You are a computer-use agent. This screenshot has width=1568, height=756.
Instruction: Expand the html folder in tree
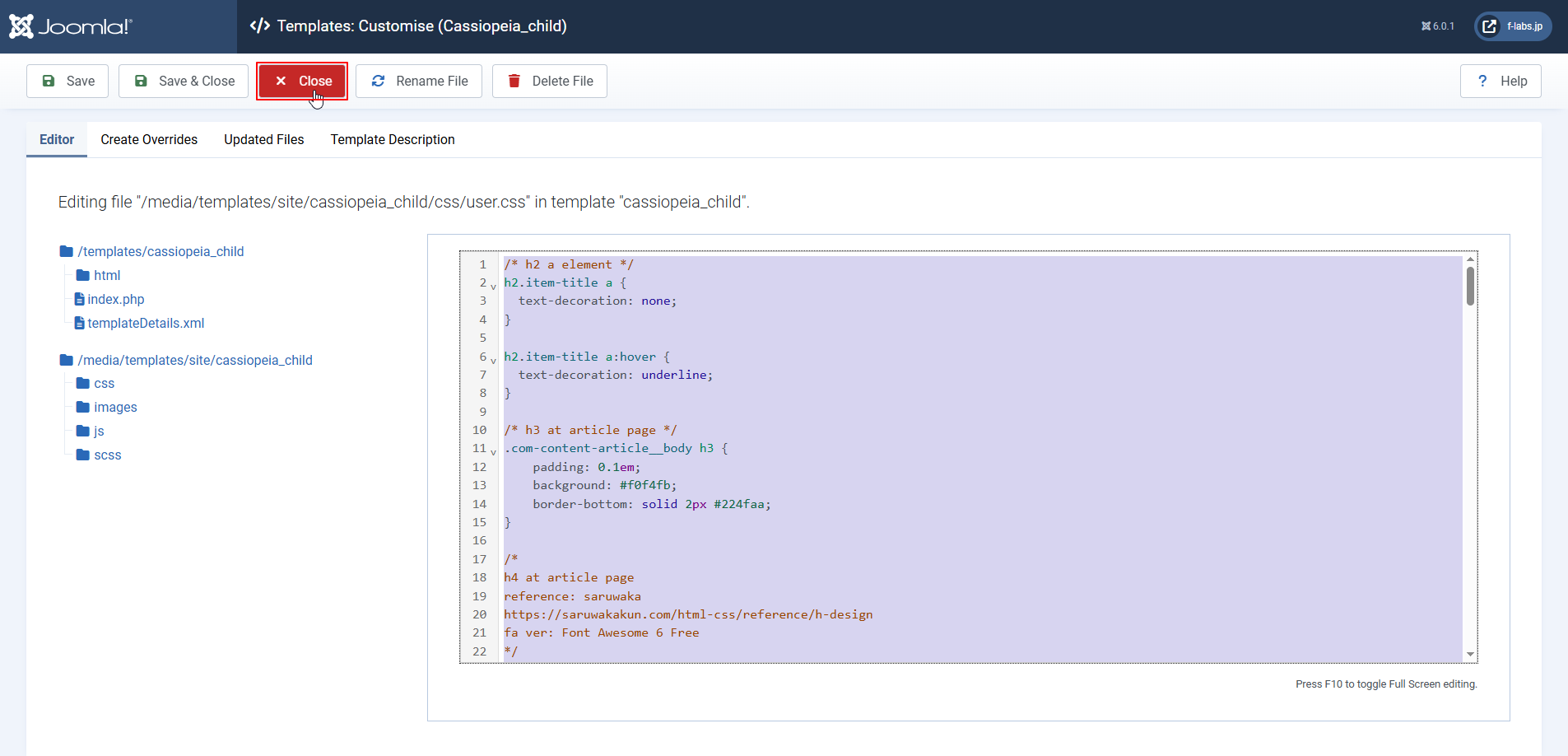point(106,275)
